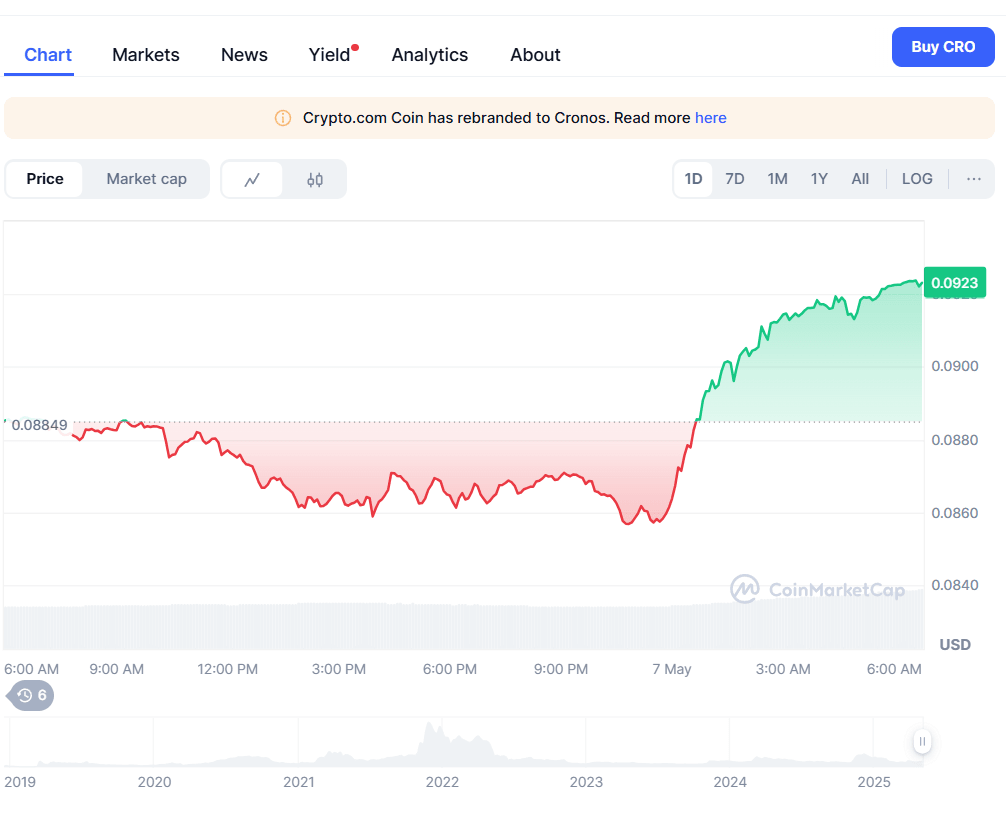Click the 0.0840 price axis label
The width and height of the screenshot is (1006, 813).
pos(955,585)
